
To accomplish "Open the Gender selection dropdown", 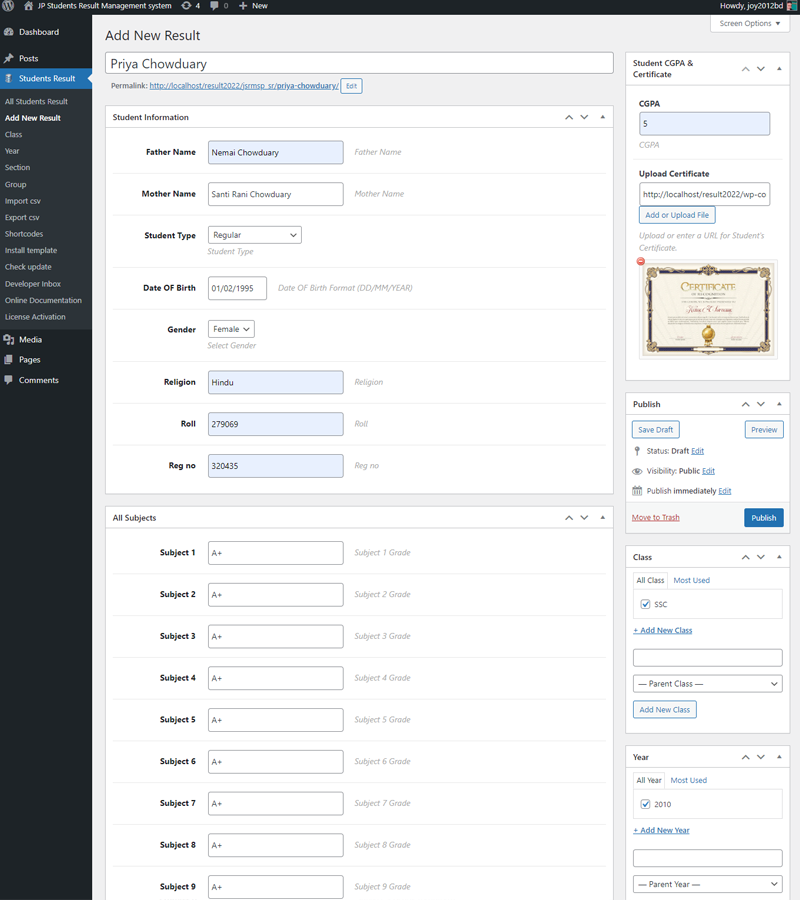I will click(231, 328).
